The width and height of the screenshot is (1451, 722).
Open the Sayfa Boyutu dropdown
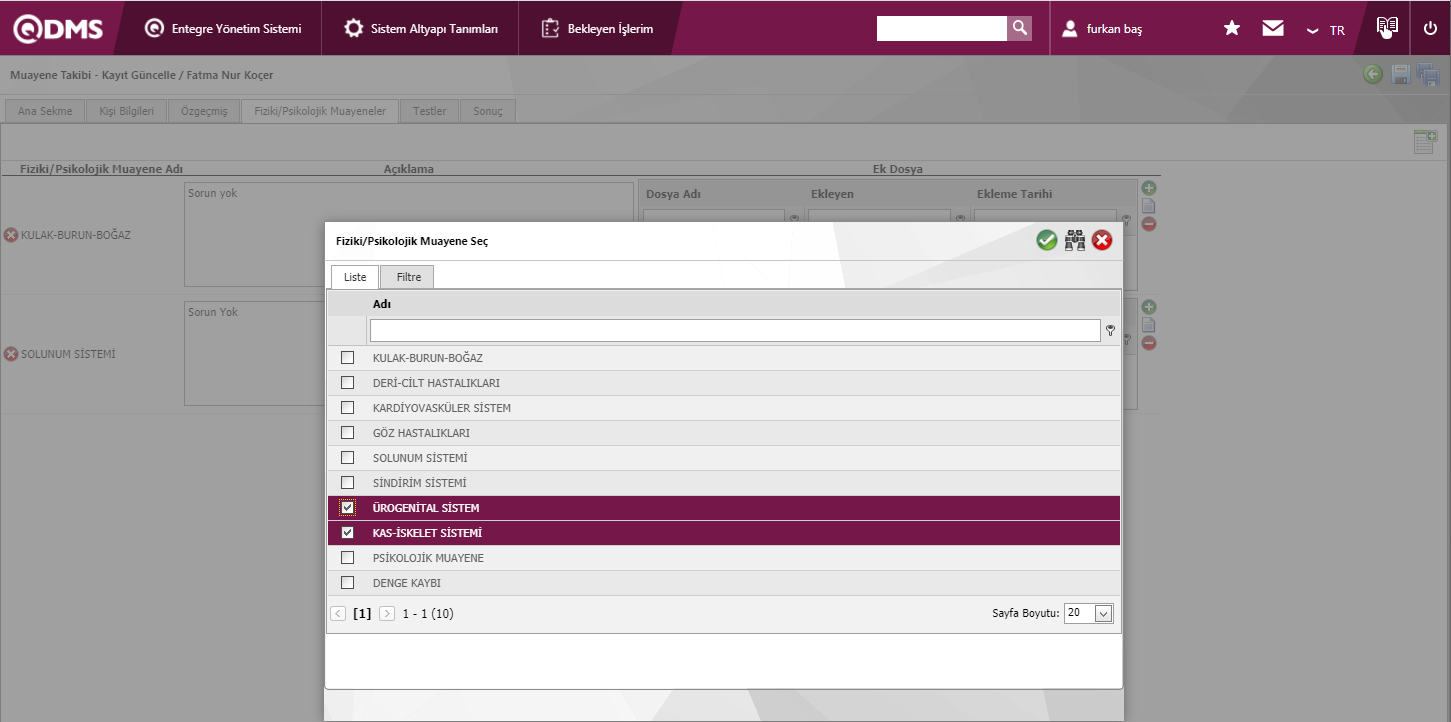pos(1103,614)
